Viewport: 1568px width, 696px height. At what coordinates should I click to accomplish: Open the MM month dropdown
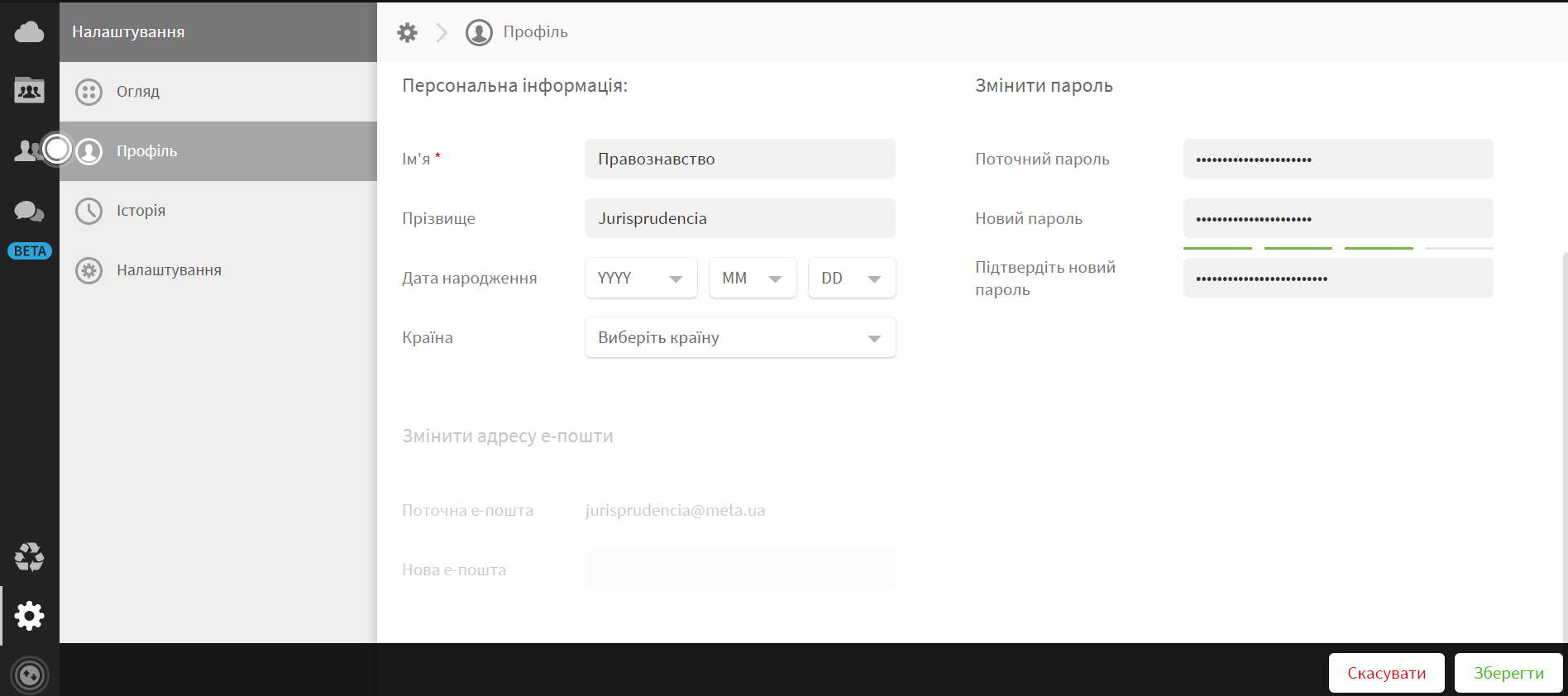tap(753, 278)
